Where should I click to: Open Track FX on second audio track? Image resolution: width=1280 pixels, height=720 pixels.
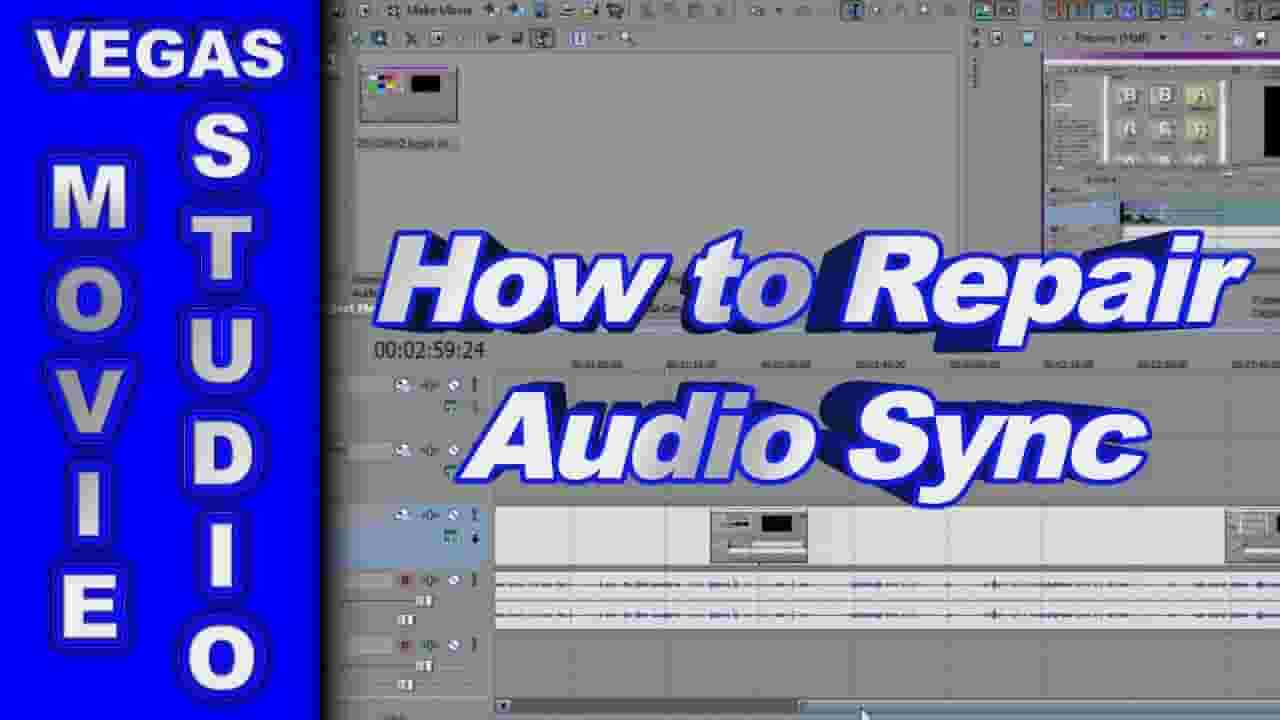point(430,645)
